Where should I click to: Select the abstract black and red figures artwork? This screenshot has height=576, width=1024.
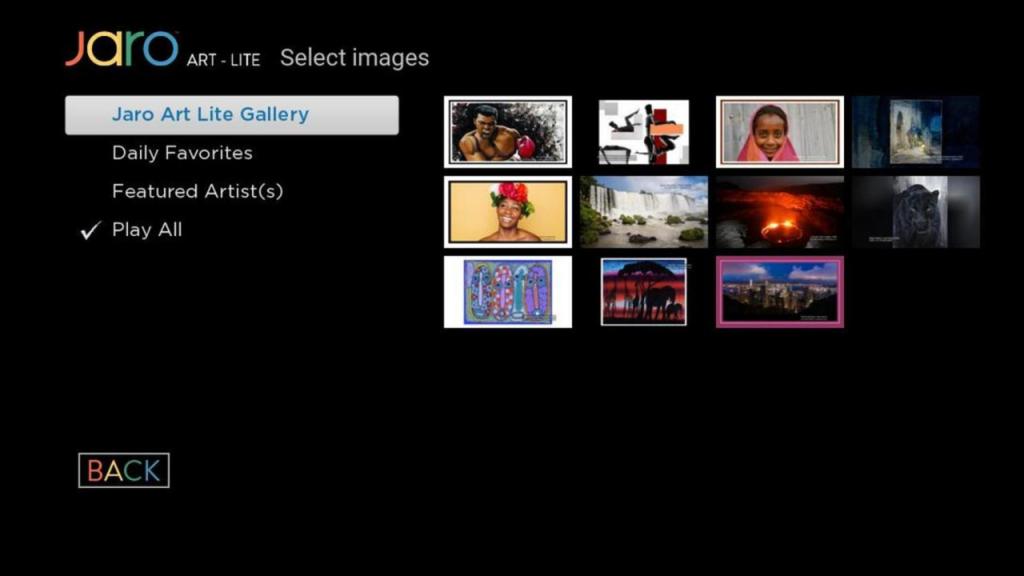(644, 132)
